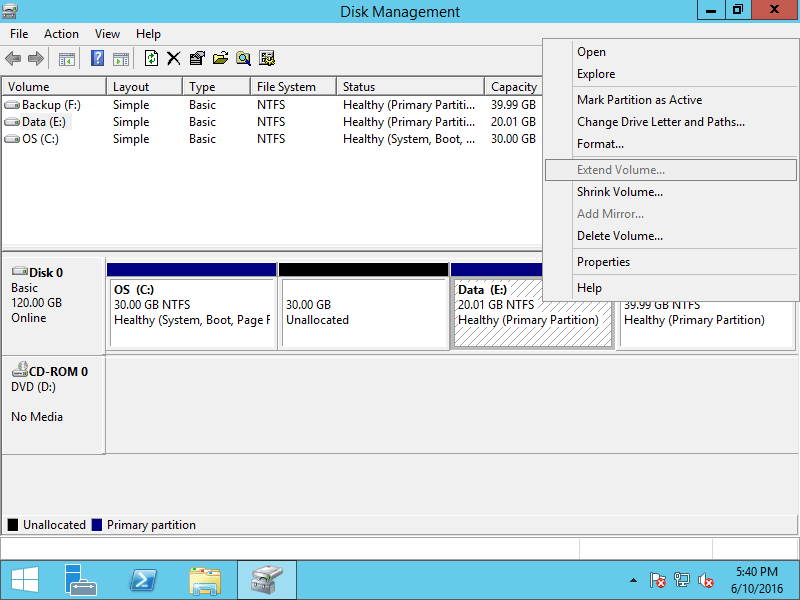Click the Action Center flag tray icon
The height and width of the screenshot is (600, 800).
[657, 580]
